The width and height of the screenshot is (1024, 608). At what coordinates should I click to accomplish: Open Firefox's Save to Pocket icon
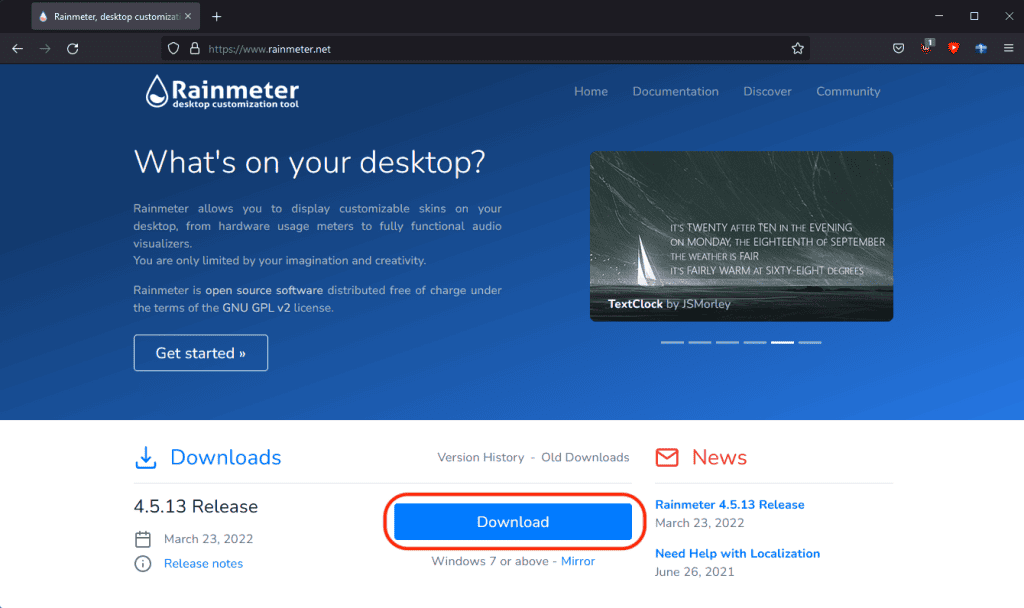[898, 47]
